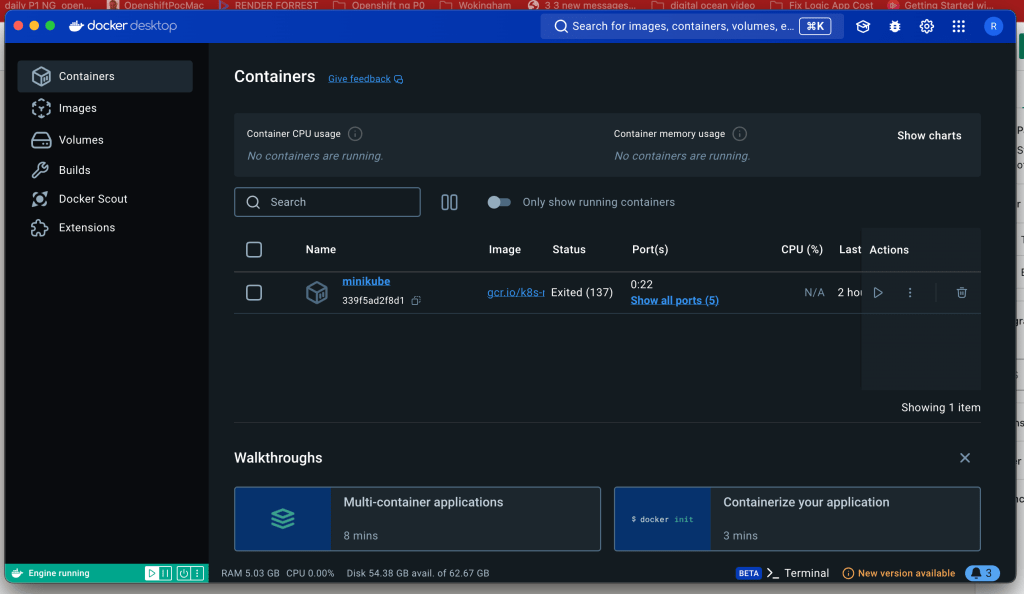Image resolution: width=1024 pixels, height=594 pixels.
Task: Check the select-all containers checkbox
Action: (x=254, y=250)
